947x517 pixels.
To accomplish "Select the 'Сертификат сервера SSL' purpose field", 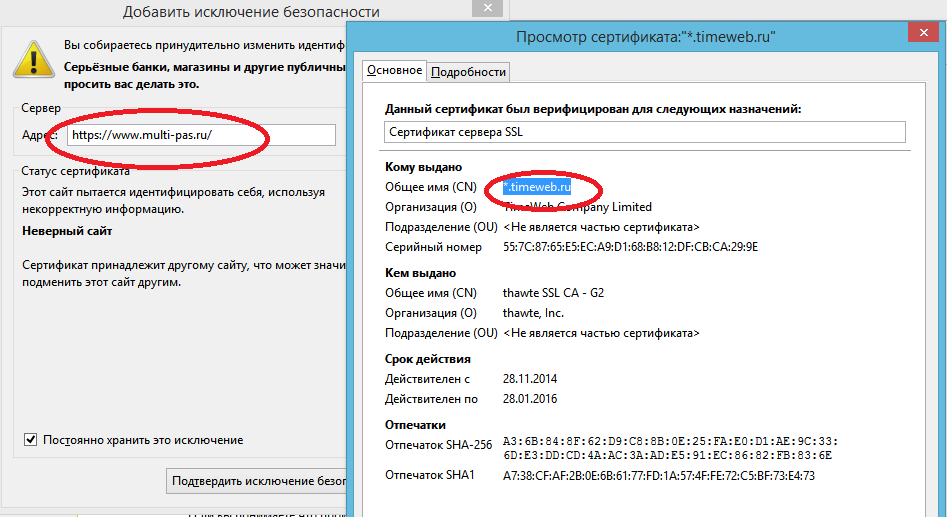I will 644,133.
